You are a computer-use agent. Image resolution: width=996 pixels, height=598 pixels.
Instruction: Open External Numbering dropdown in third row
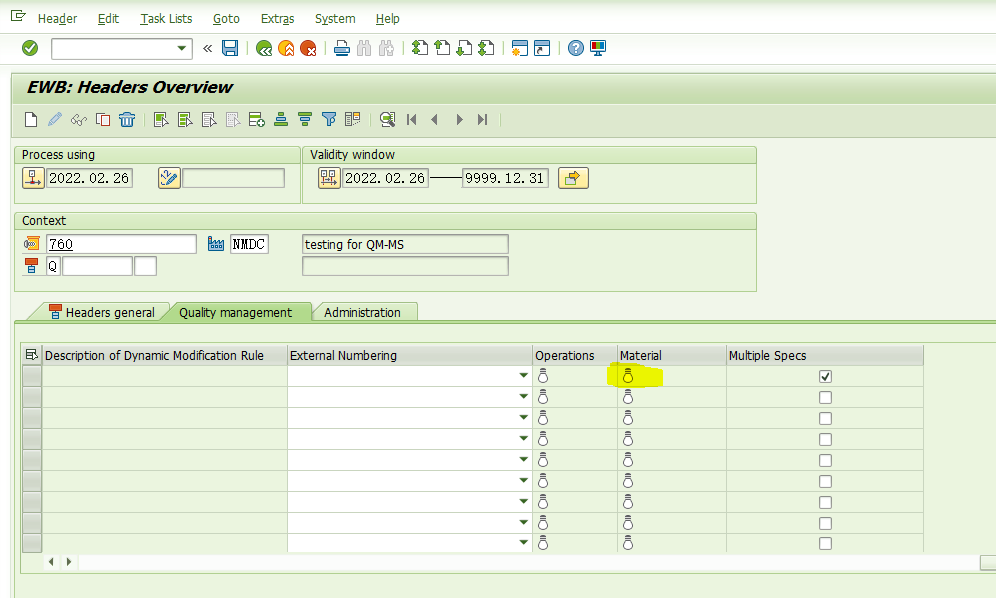click(x=523, y=418)
